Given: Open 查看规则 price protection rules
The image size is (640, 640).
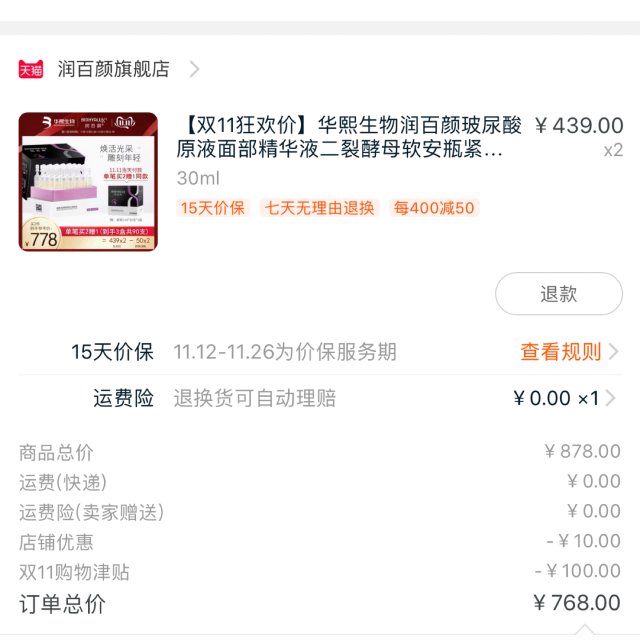Looking at the screenshot, I should coord(561,351).
